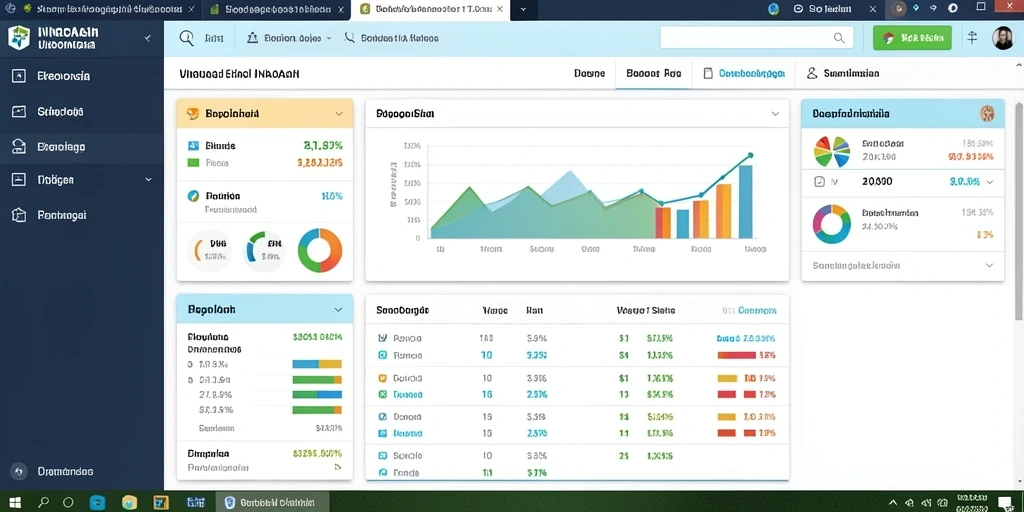The height and width of the screenshot is (512, 1024).
Task: Switch to the underlined active page tab
Action: coord(653,74)
